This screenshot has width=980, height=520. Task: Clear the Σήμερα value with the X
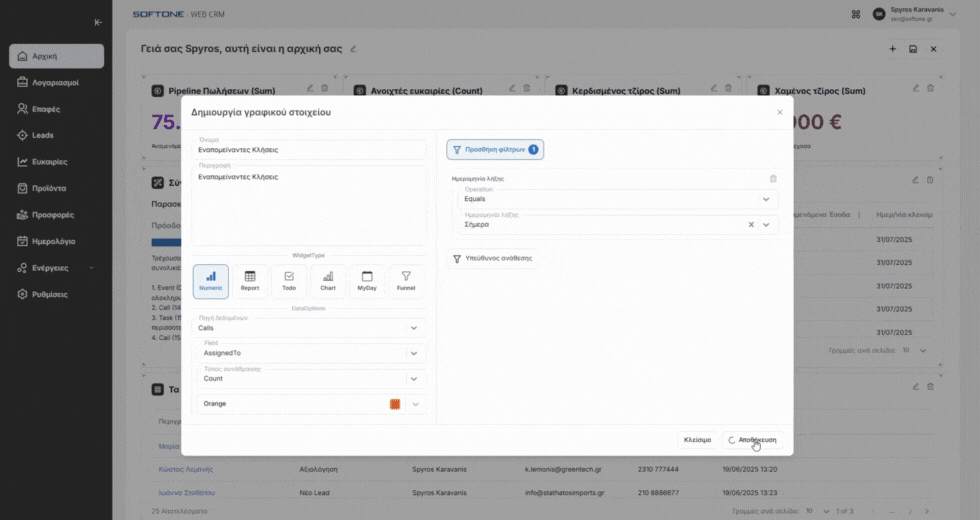751,225
